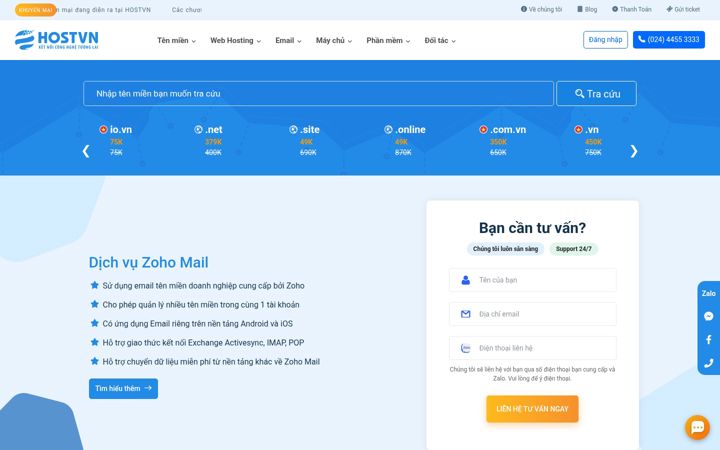The width and height of the screenshot is (720, 450).
Task: Open the orange live chat bubble
Action: click(698, 428)
